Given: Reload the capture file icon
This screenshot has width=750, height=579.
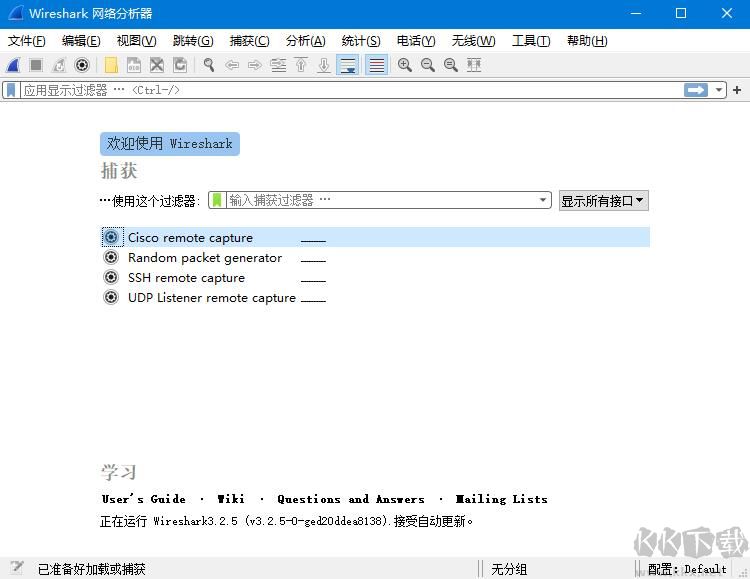Looking at the screenshot, I should (x=180, y=65).
